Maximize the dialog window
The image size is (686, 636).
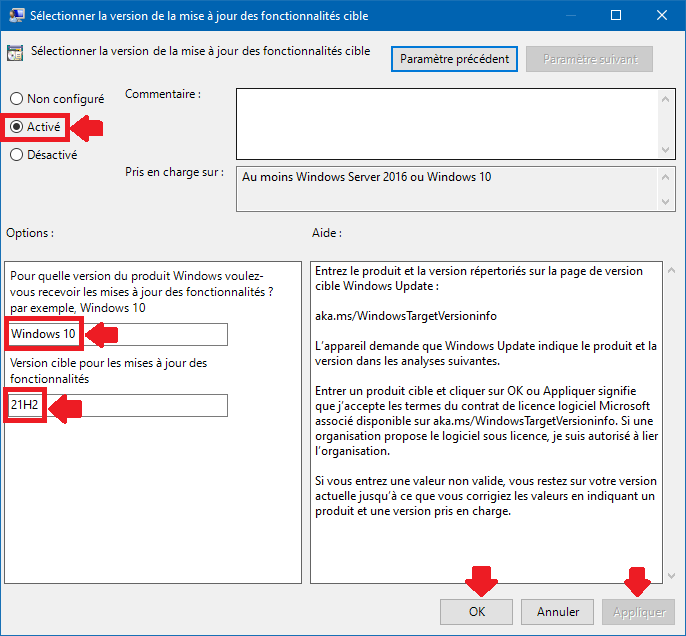[616, 15]
